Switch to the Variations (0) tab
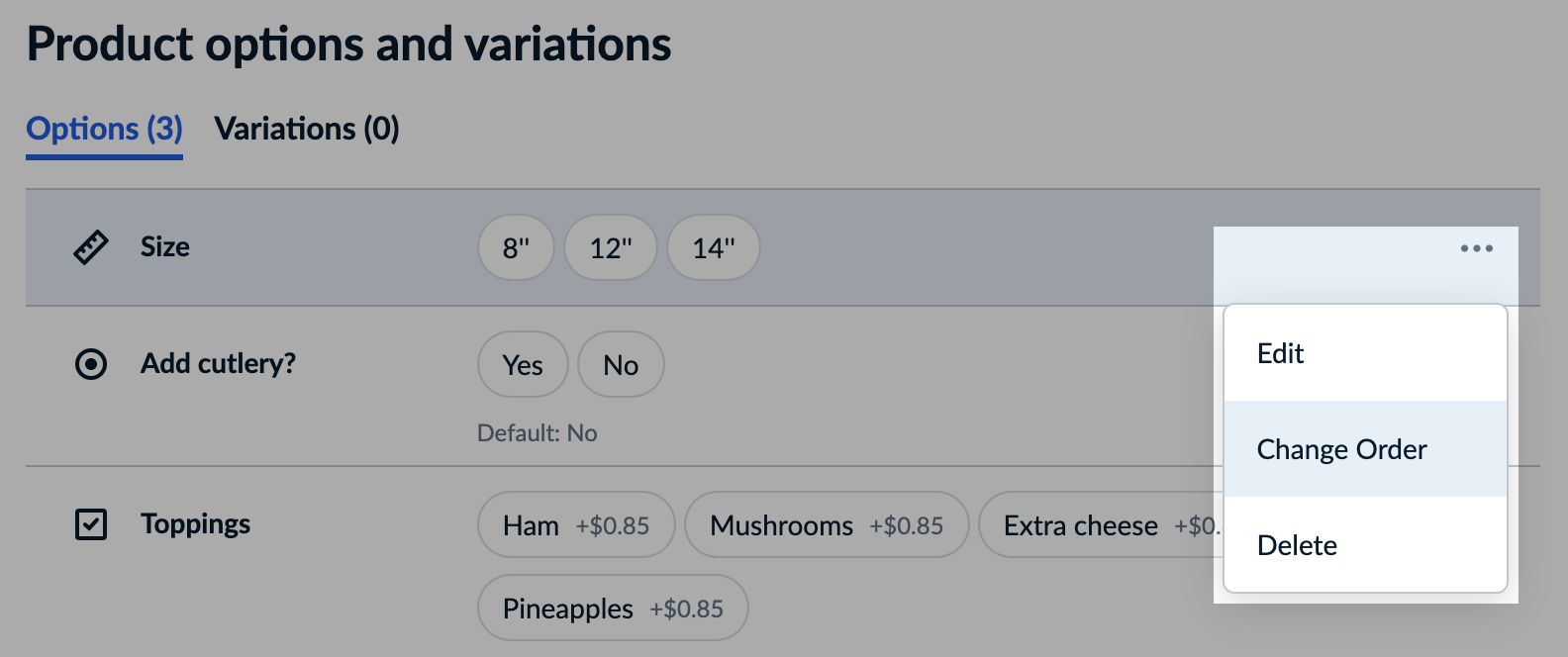The height and width of the screenshot is (657, 1568). [x=307, y=129]
